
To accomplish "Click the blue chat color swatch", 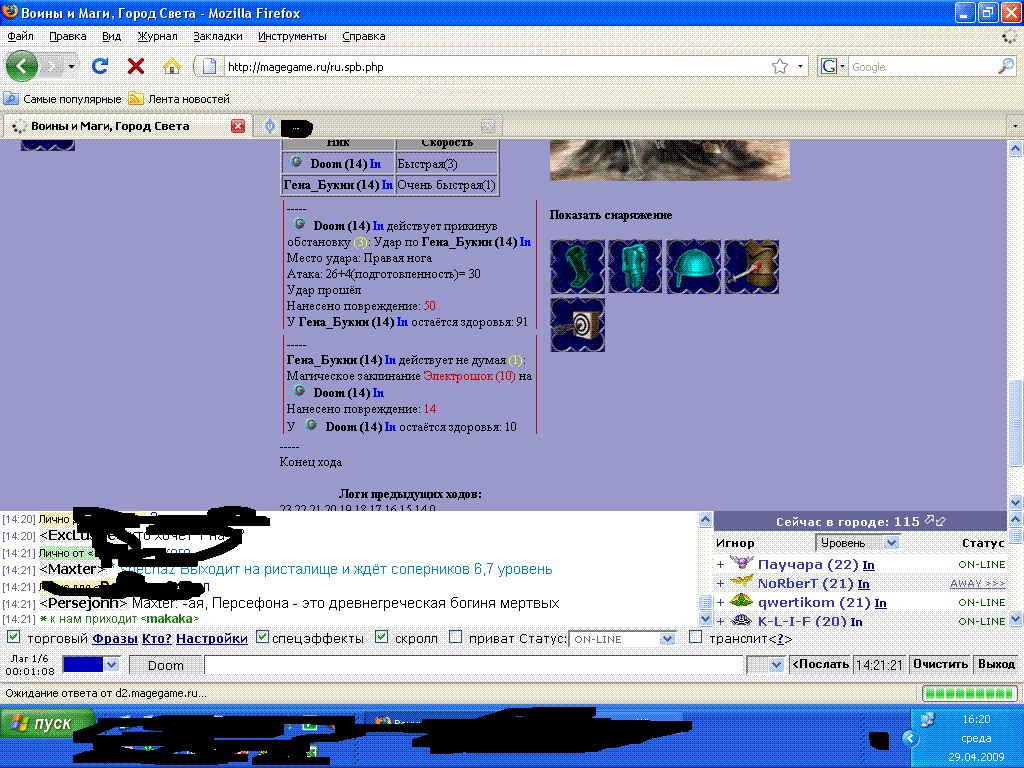I will pyautogui.click(x=83, y=665).
